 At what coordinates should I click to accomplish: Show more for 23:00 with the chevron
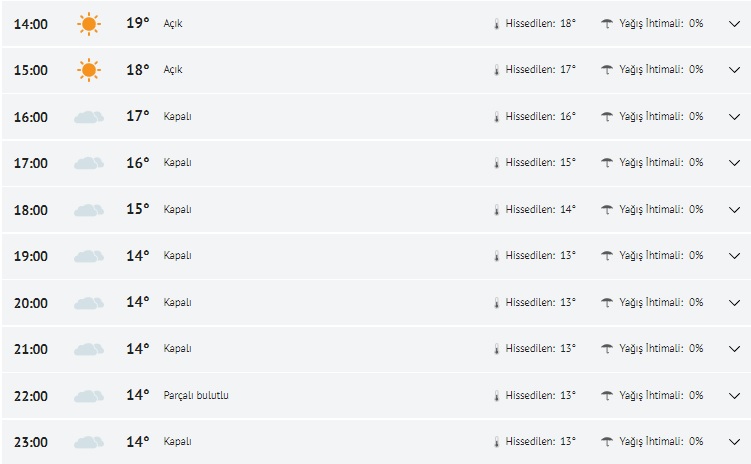[734, 441]
